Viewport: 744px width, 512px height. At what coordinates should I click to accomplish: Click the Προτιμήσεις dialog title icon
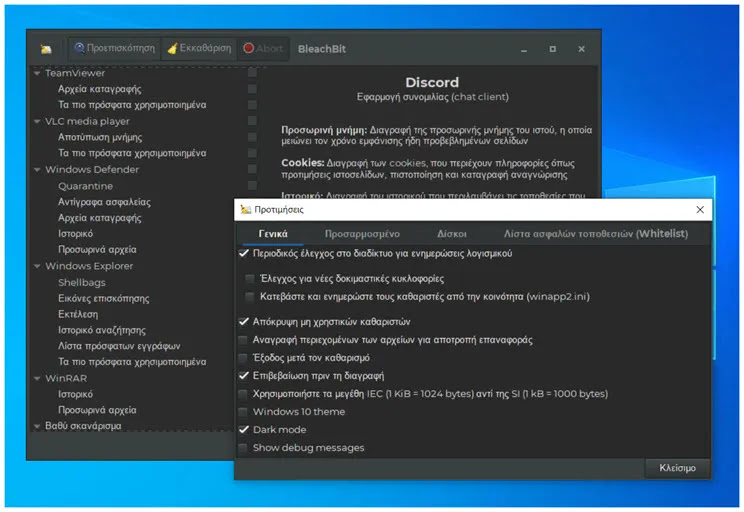pos(245,209)
